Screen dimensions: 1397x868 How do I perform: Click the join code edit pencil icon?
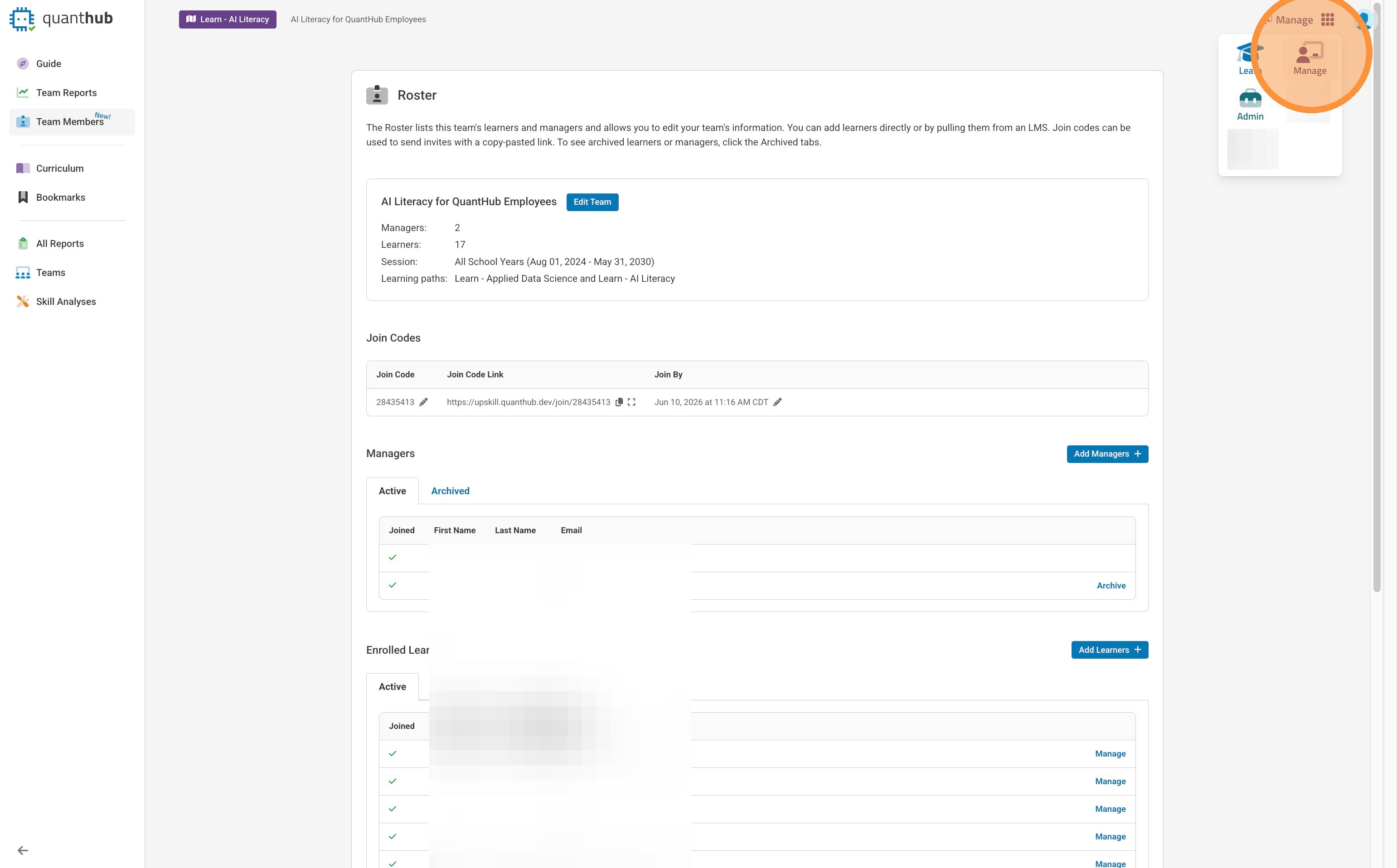[x=423, y=402]
